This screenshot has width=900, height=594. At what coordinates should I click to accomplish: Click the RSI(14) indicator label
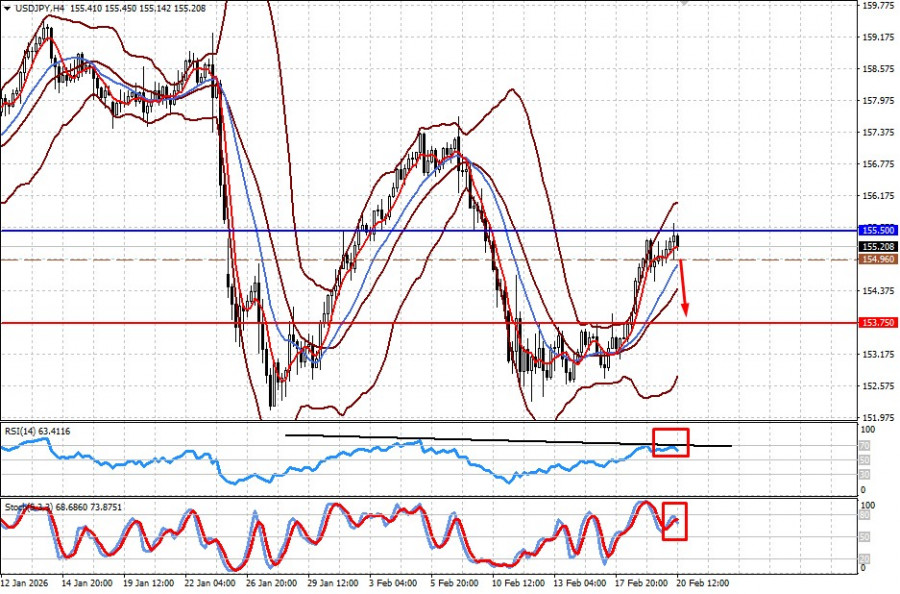pos(42,431)
